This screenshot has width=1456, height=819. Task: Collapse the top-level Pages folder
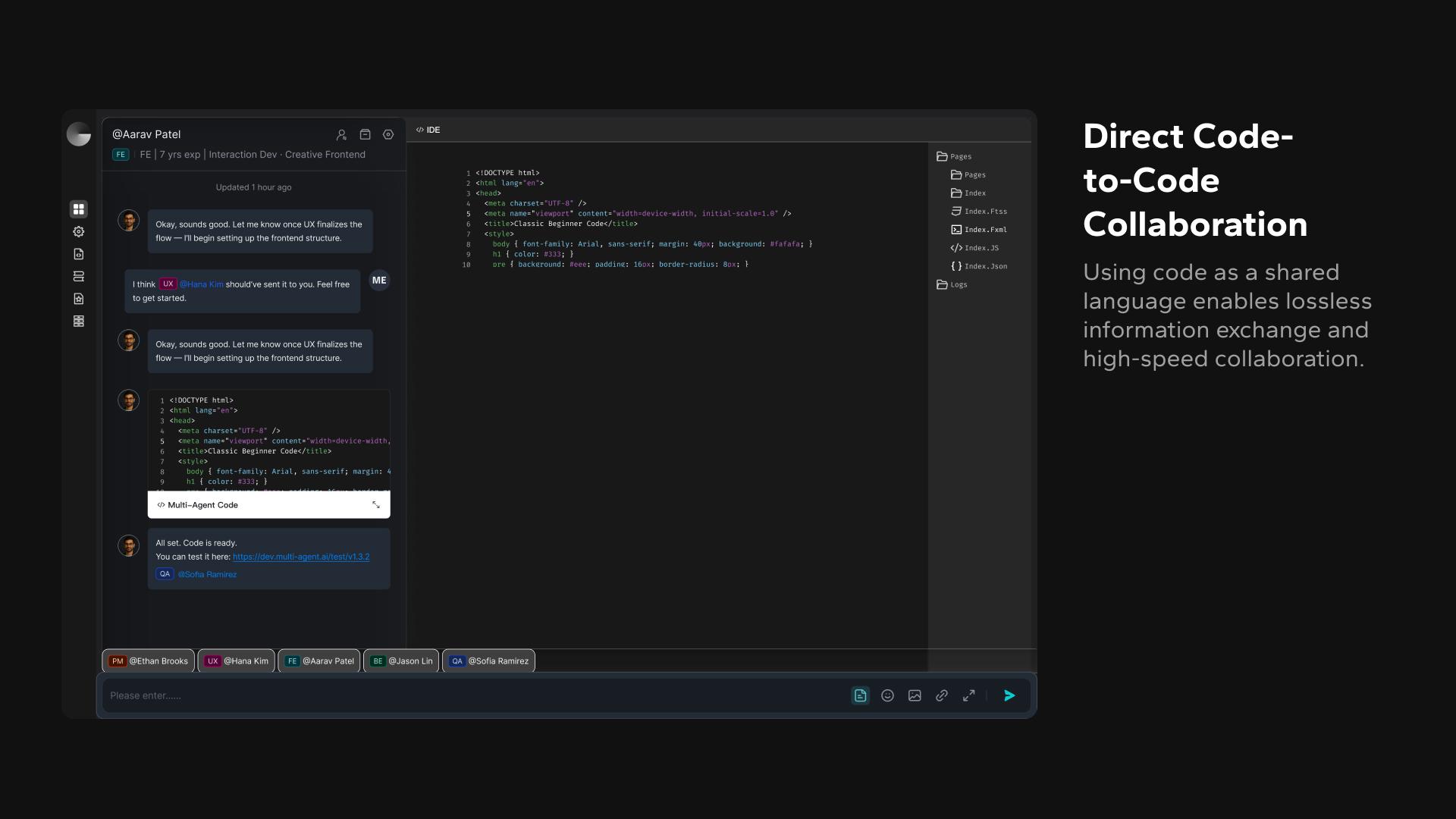(x=954, y=156)
